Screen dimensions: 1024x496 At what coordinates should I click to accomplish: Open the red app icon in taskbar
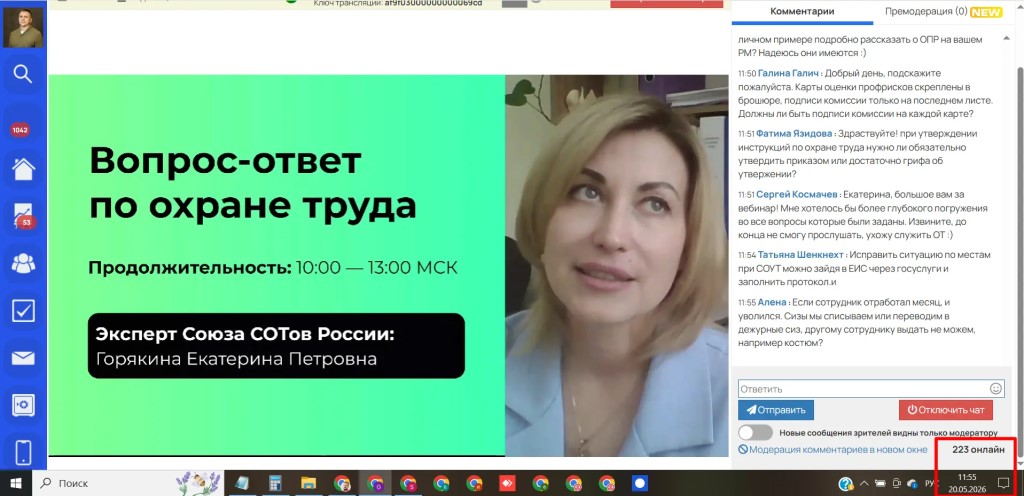pyautogui.click(x=507, y=484)
